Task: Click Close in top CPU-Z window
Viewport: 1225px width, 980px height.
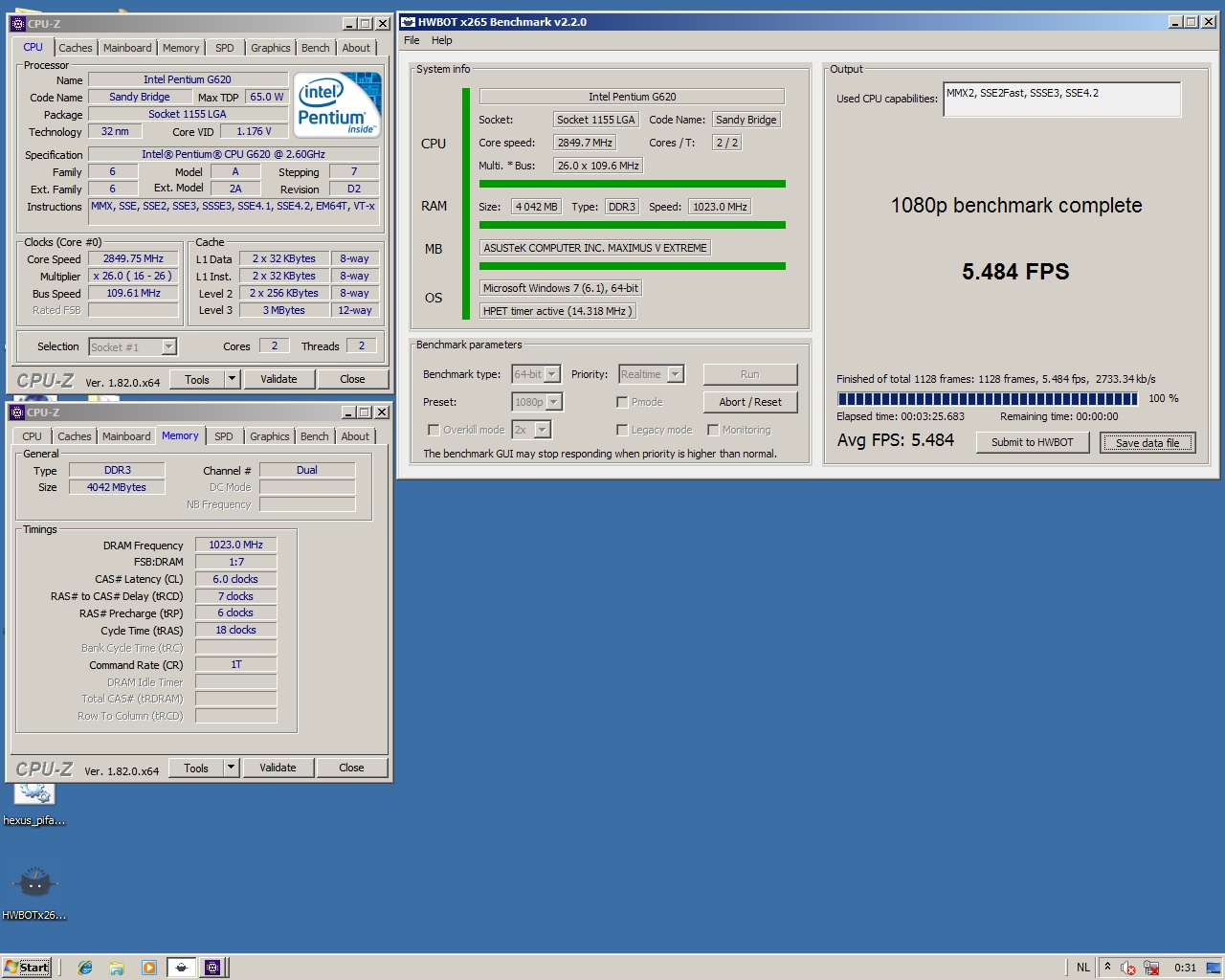Action: pos(352,379)
